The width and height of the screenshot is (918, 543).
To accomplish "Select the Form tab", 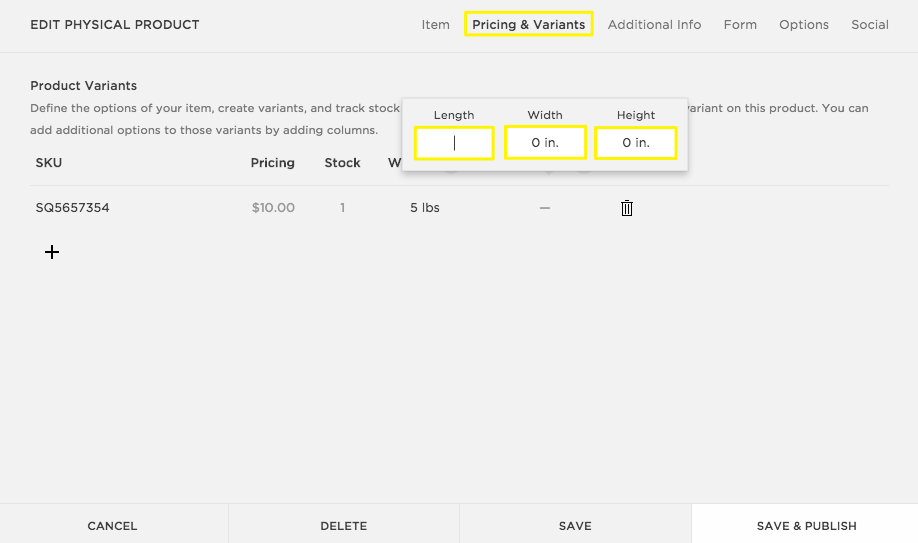I will tap(740, 25).
